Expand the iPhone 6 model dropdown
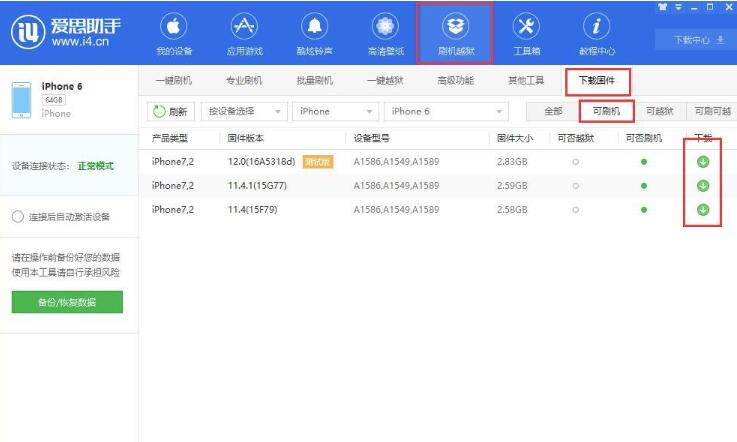The width and height of the screenshot is (737, 442). (446, 111)
